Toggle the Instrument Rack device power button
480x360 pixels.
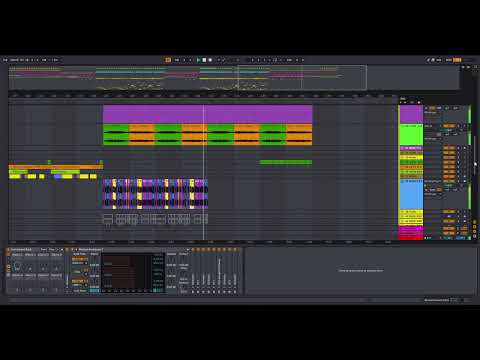point(8,249)
